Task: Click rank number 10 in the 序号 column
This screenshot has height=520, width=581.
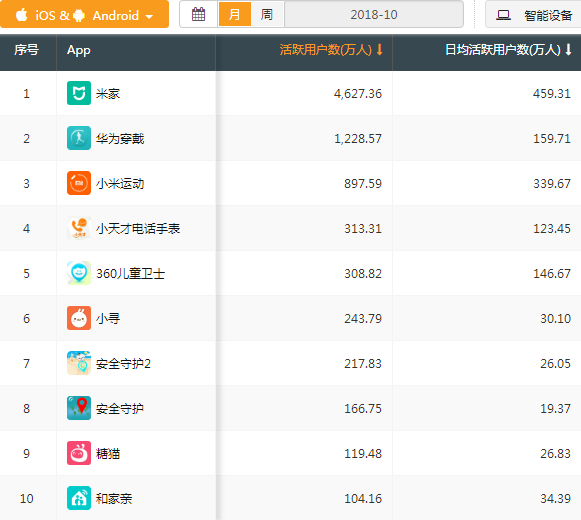Action: [26, 499]
